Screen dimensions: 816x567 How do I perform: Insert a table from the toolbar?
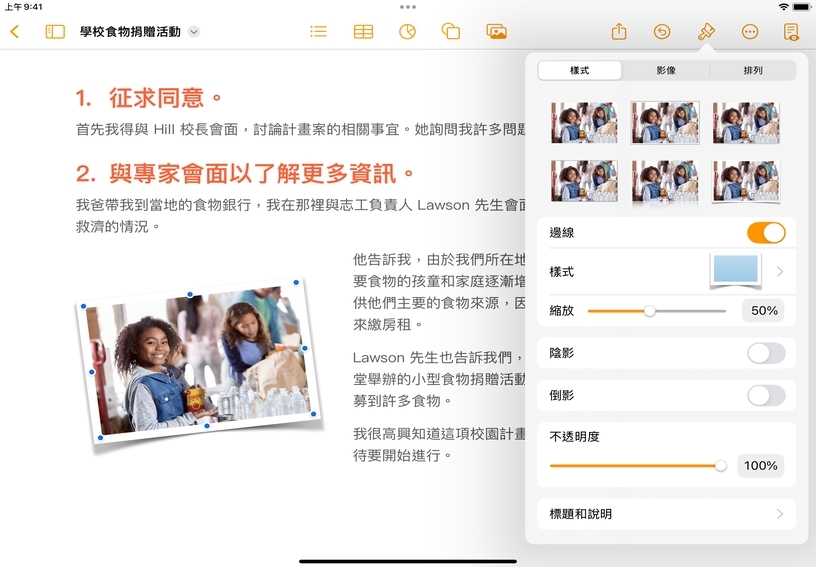pyautogui.click(x=363, y=32)
